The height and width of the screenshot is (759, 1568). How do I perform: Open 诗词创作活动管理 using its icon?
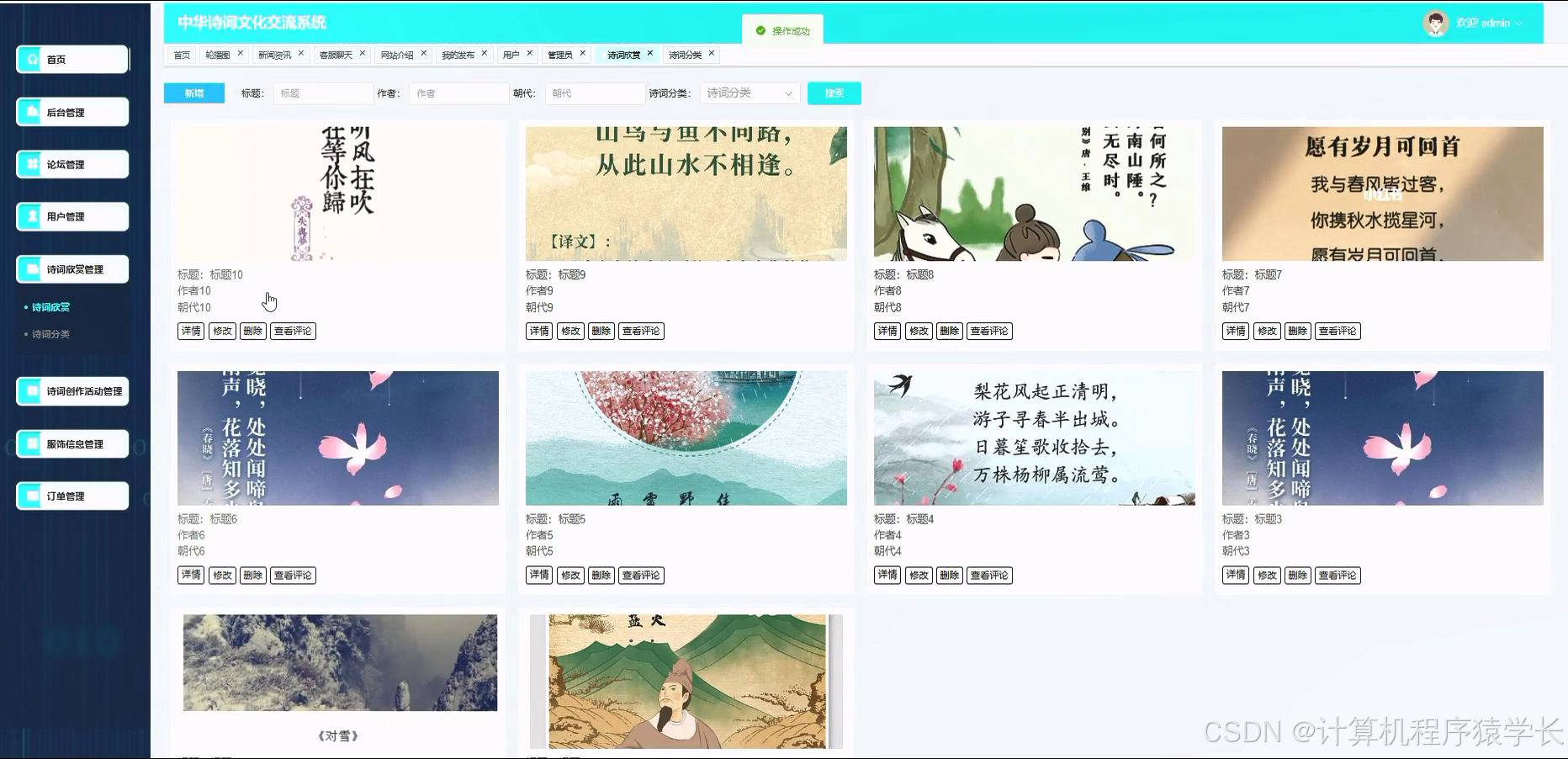point(31,390)
